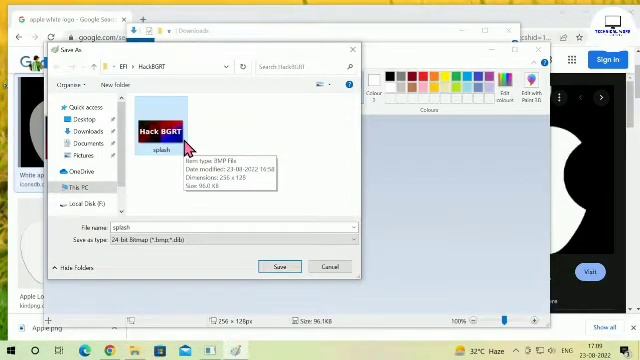Image resolution: width=640 pixels, height=360 pixels.
Task: Select Pictures in navigation pane
Action: pyautogui.click(x=83, y=156)
